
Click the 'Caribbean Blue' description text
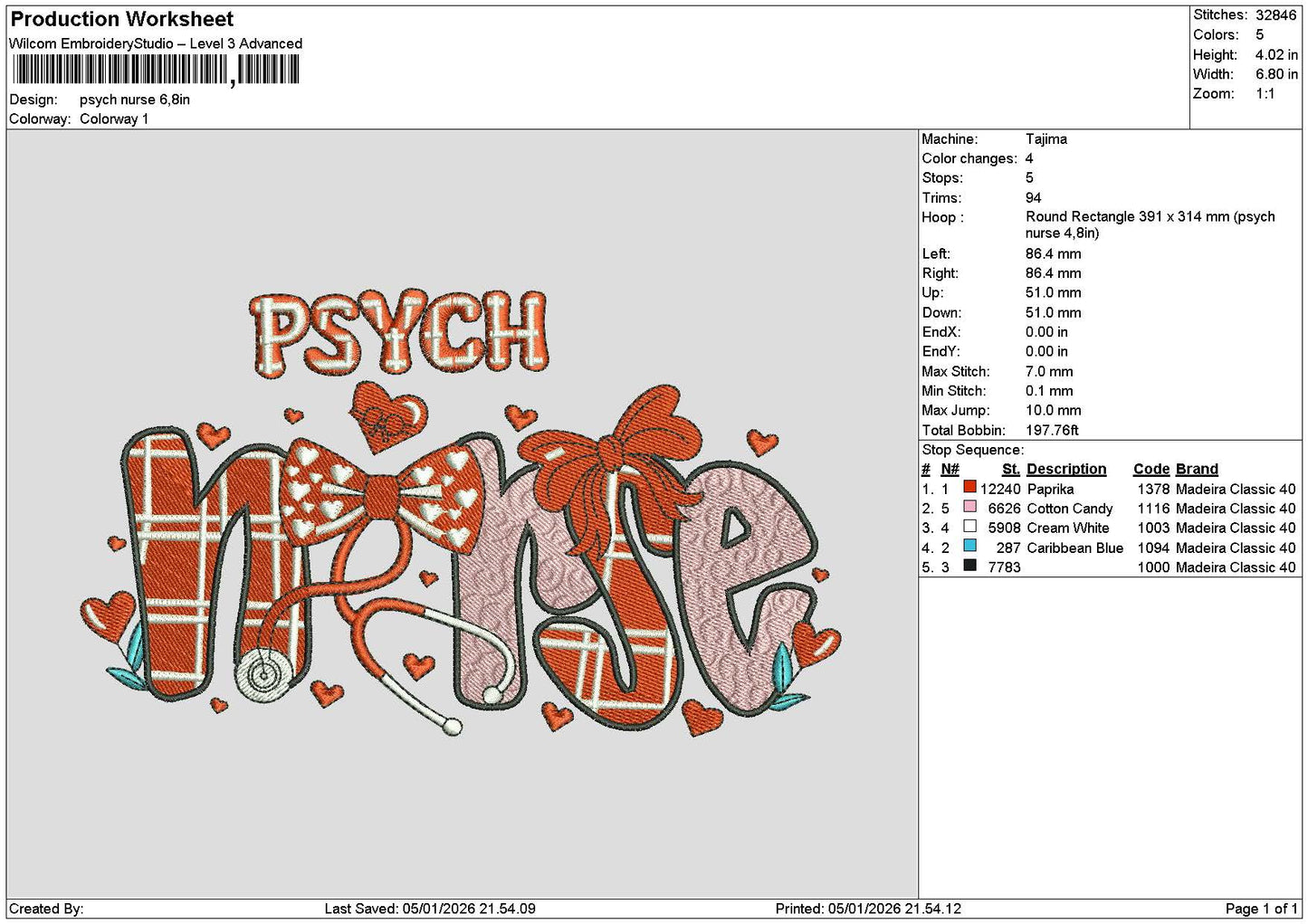tap(1075, 548)
